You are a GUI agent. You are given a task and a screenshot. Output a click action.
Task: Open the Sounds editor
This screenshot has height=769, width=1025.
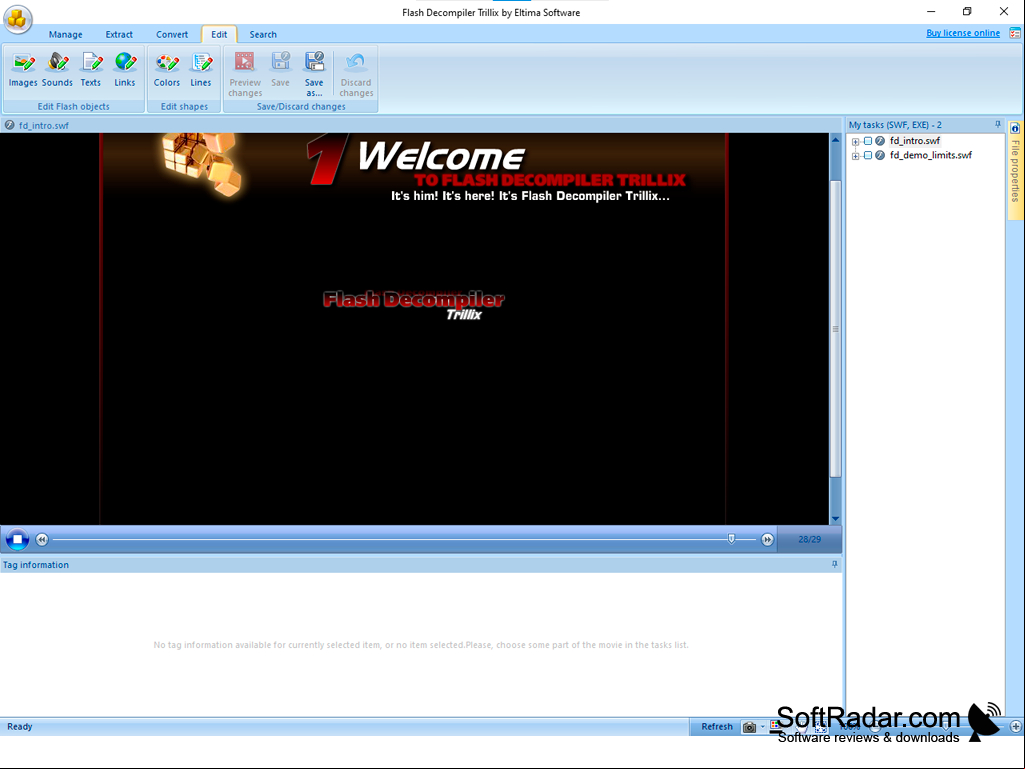pyautogui.click(x=57, y=70)
